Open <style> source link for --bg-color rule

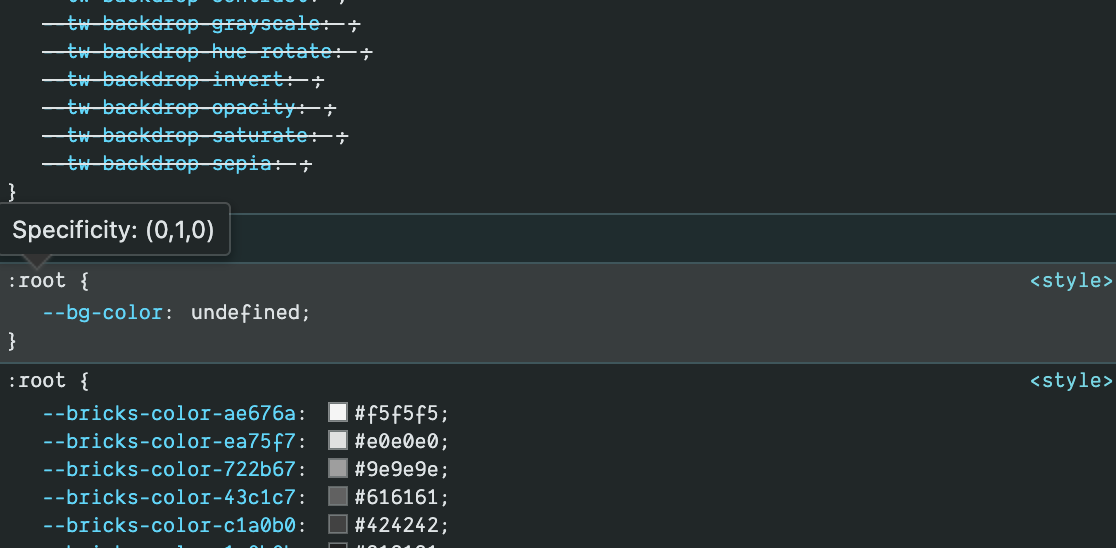coord(1071,281)
